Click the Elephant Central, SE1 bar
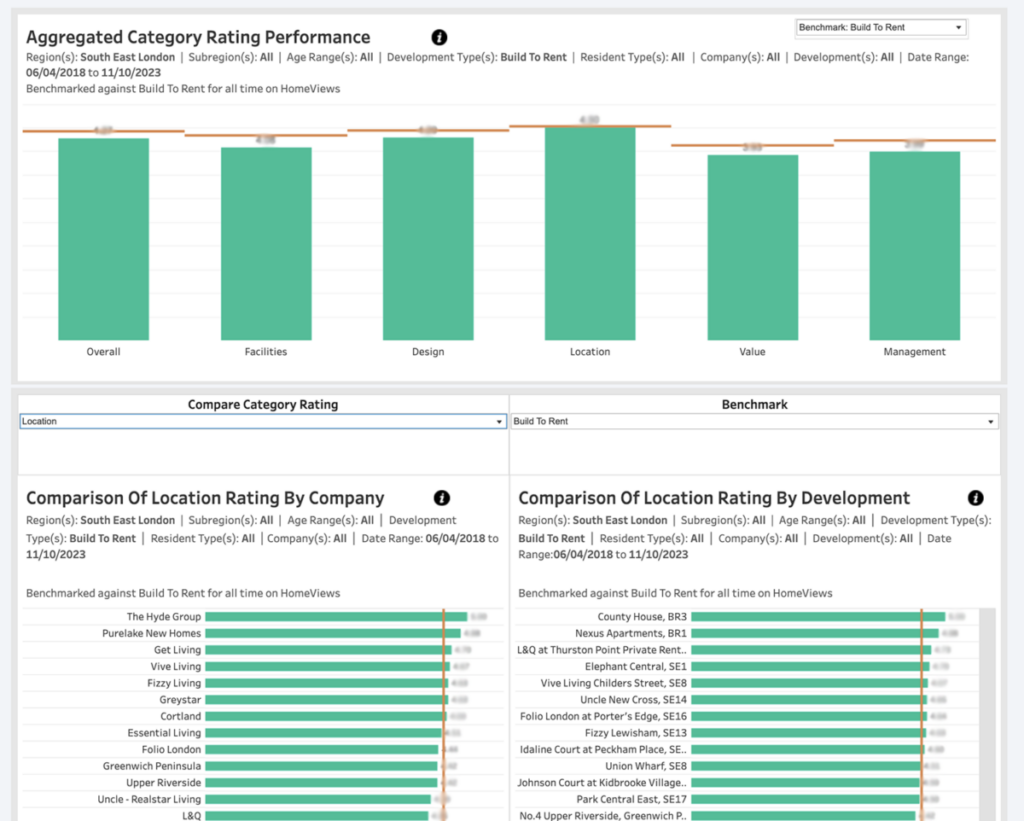Viewport: 1024px width, 821px height. (810, 666)
